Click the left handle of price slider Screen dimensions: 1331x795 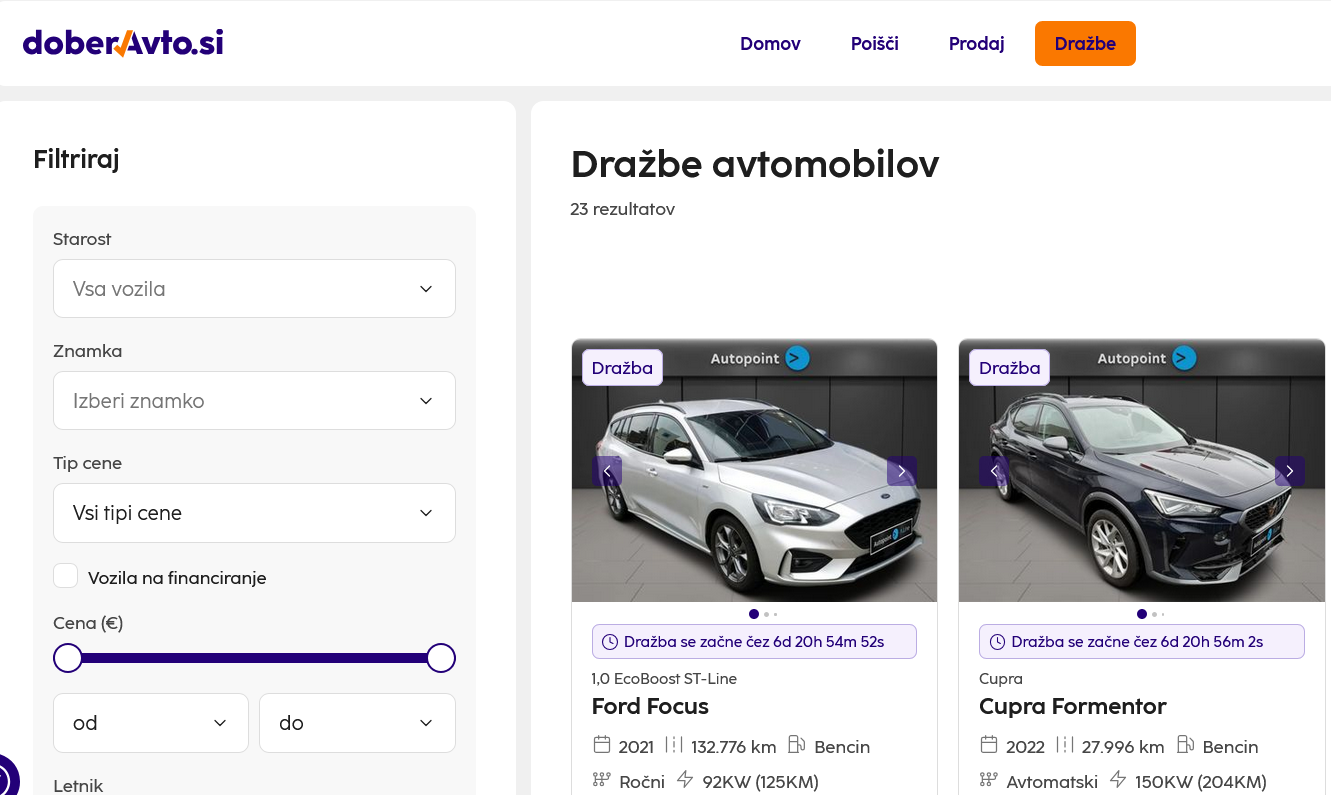(68, 658)
